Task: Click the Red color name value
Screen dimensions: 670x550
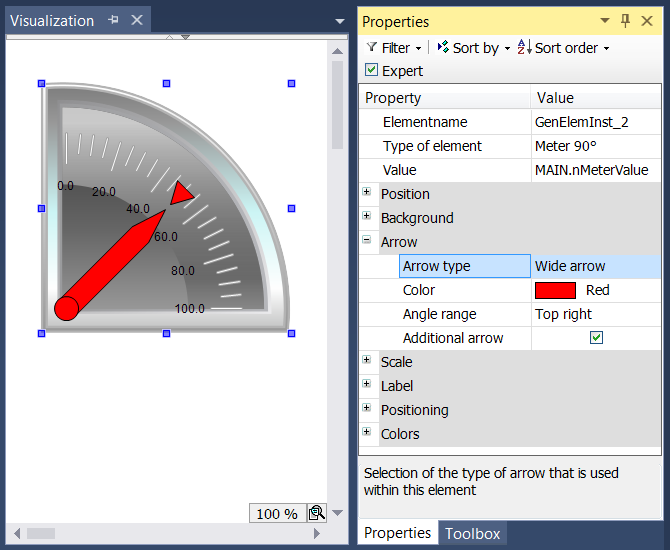Action: 597,290
